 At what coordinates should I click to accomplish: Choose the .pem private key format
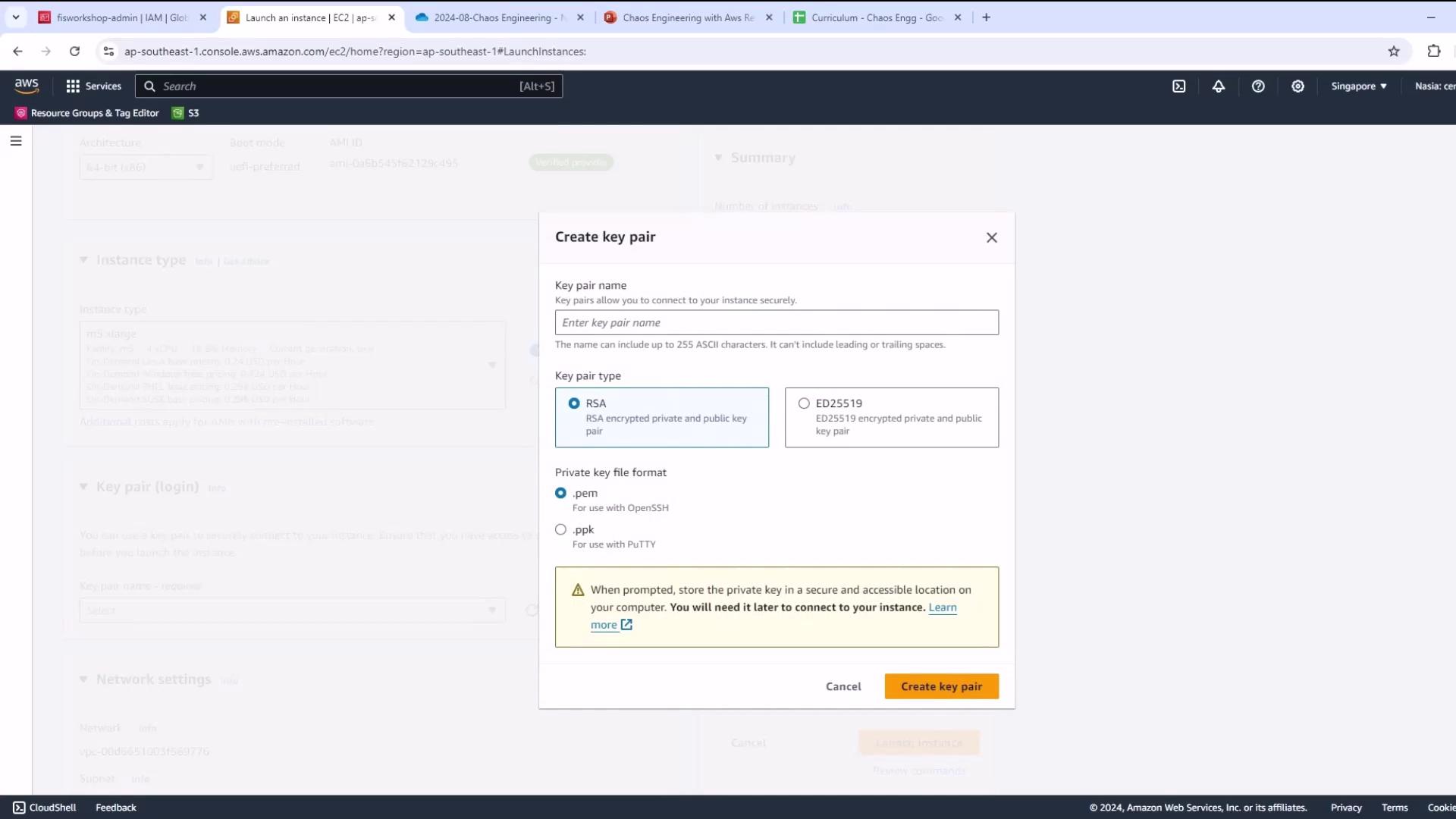pyautogui.click(x=560, y=493)
